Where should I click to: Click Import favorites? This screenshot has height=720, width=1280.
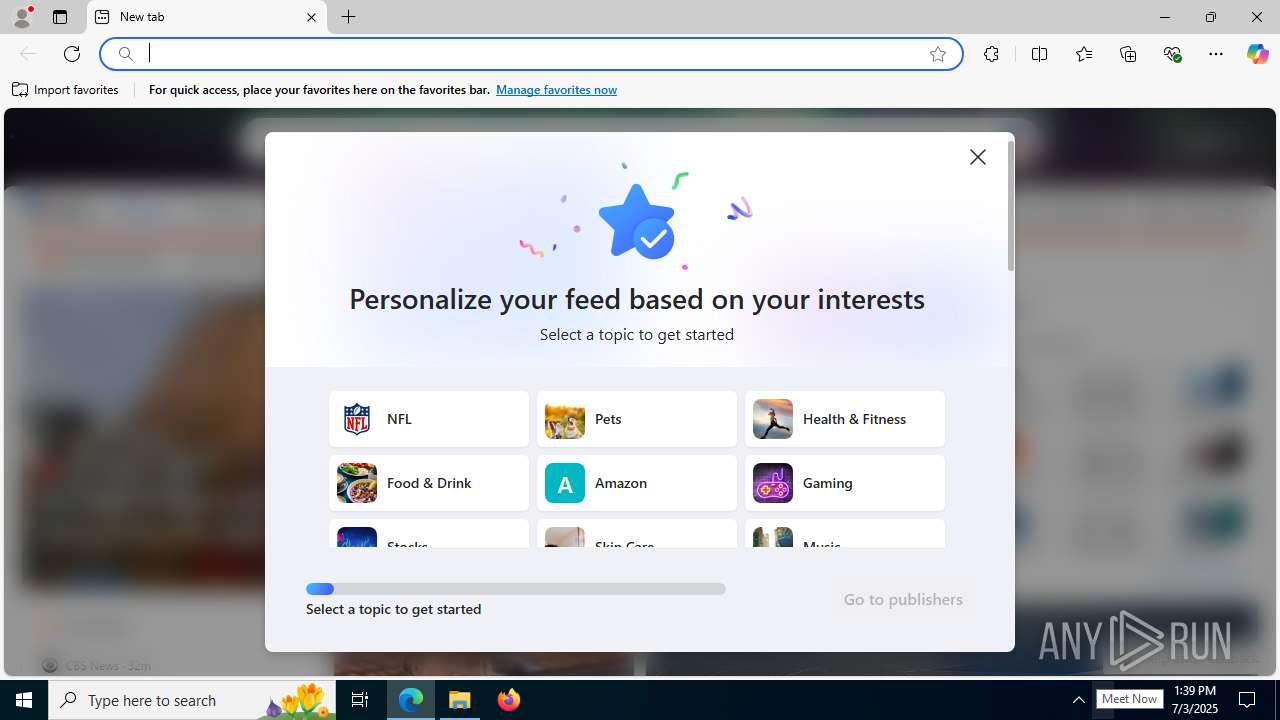pyautogui.click(x=66, y=90)
